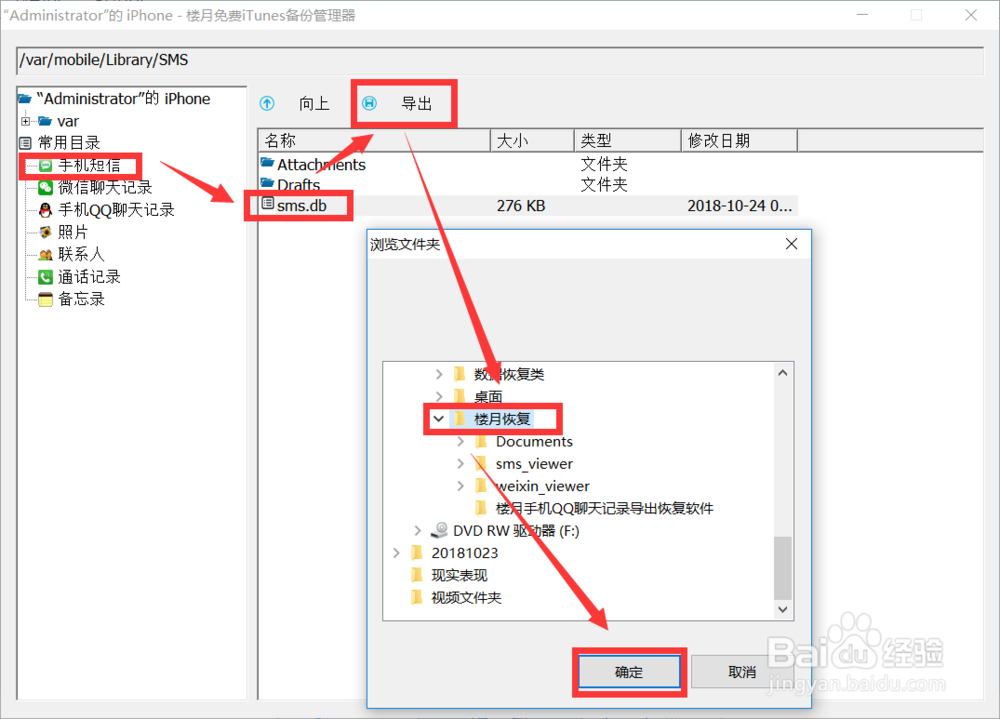The width and height of the screenshot is (1000, 719).
Task: Click the iPhone root folder icon
Action: 25,99
